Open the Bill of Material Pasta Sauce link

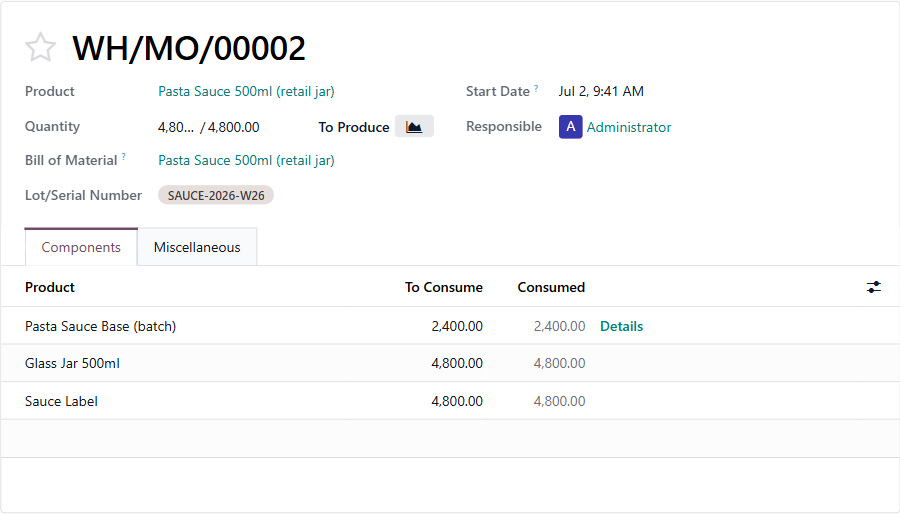point(246,160)
